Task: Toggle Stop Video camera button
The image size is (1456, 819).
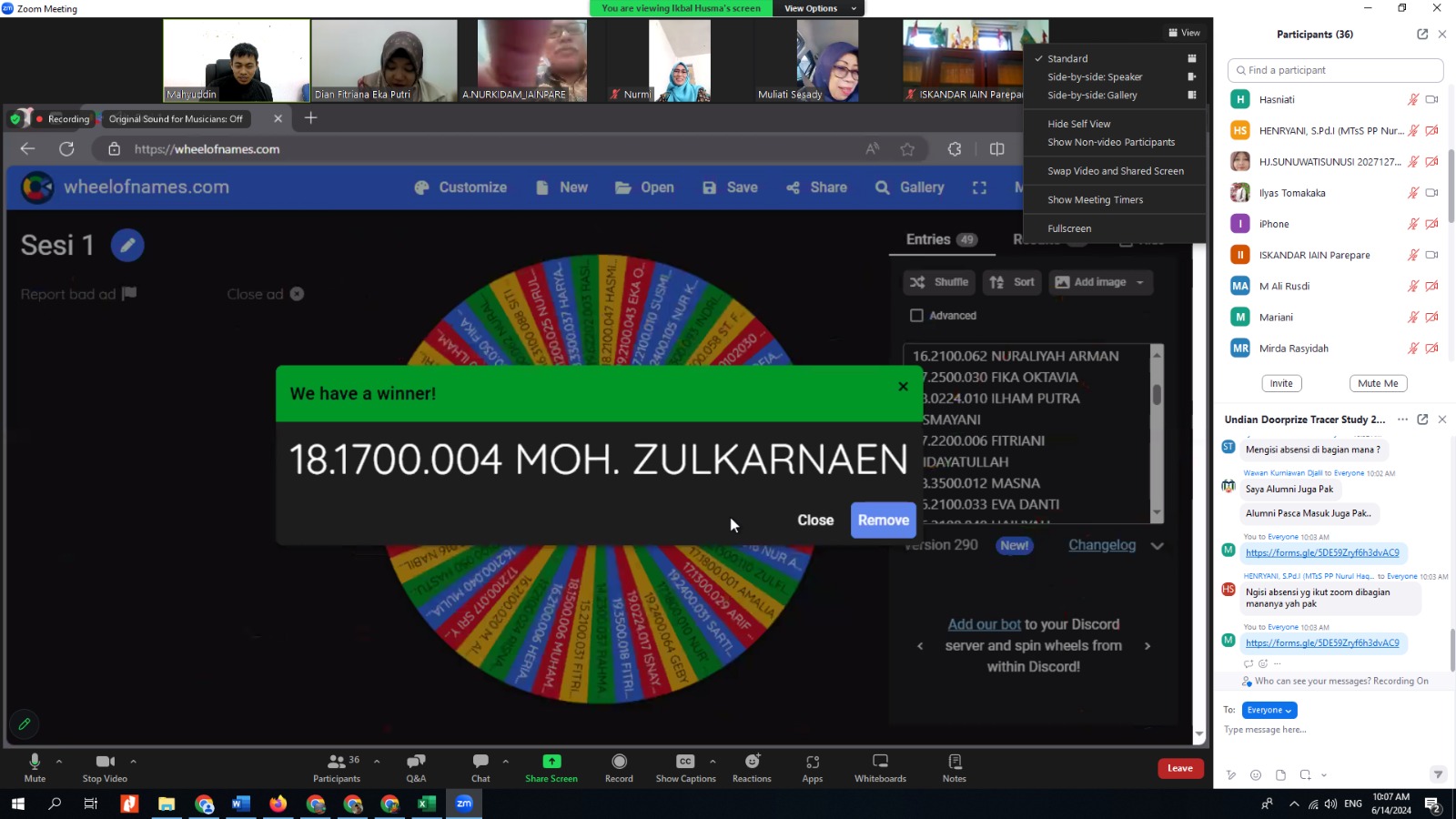Action: coord(105,762)
